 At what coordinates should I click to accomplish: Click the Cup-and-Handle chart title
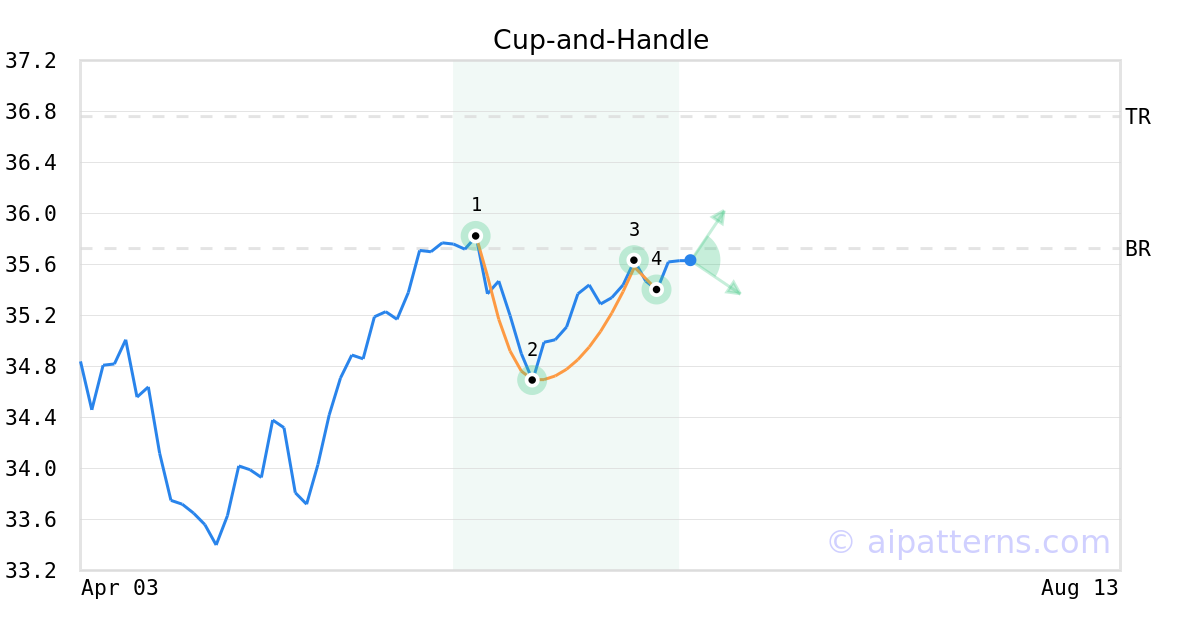(601, 40)
